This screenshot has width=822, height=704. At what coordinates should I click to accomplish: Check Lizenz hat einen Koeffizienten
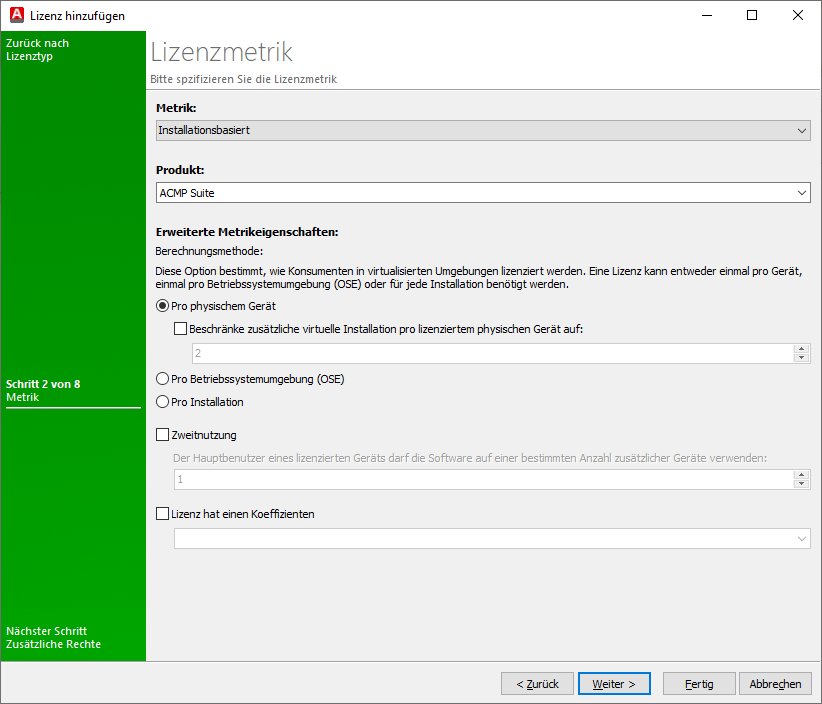pyautogui.click(x=162, y=513)
